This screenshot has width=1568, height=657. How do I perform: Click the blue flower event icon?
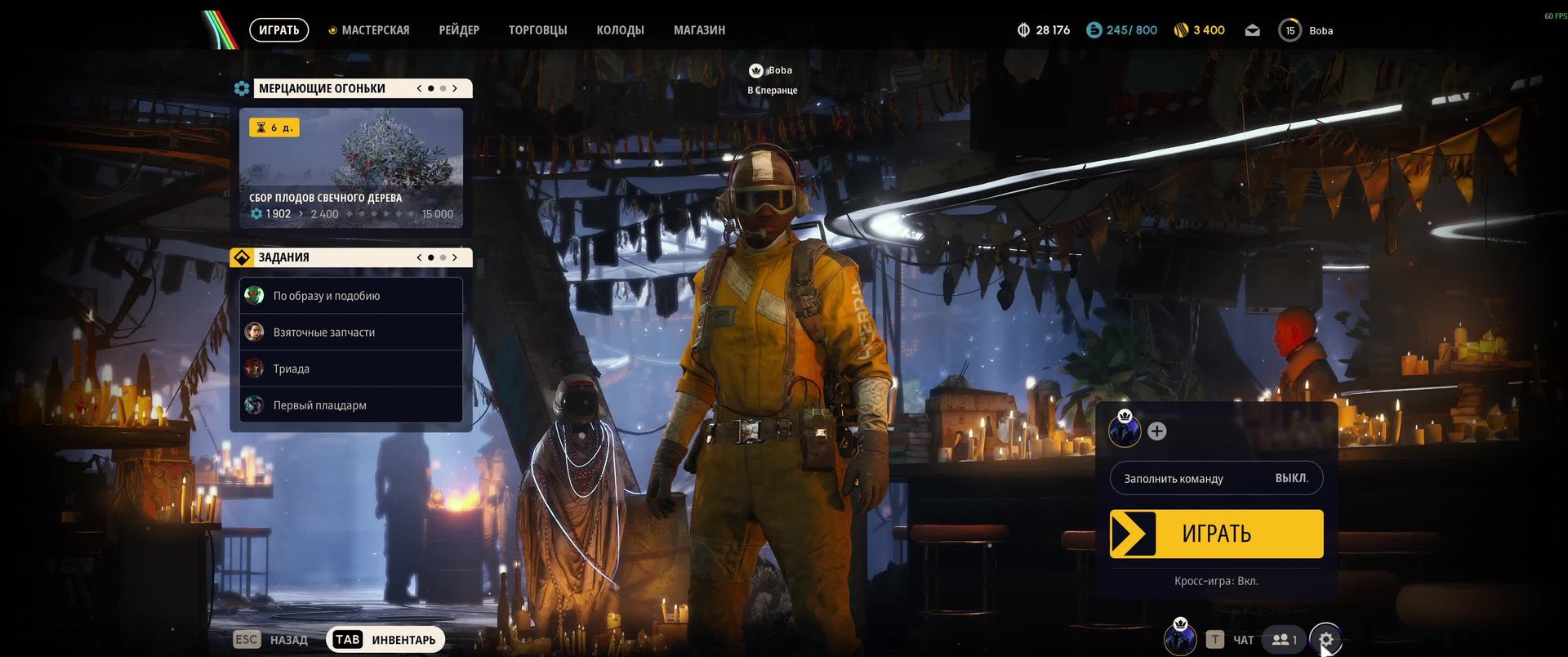(242, 88)
